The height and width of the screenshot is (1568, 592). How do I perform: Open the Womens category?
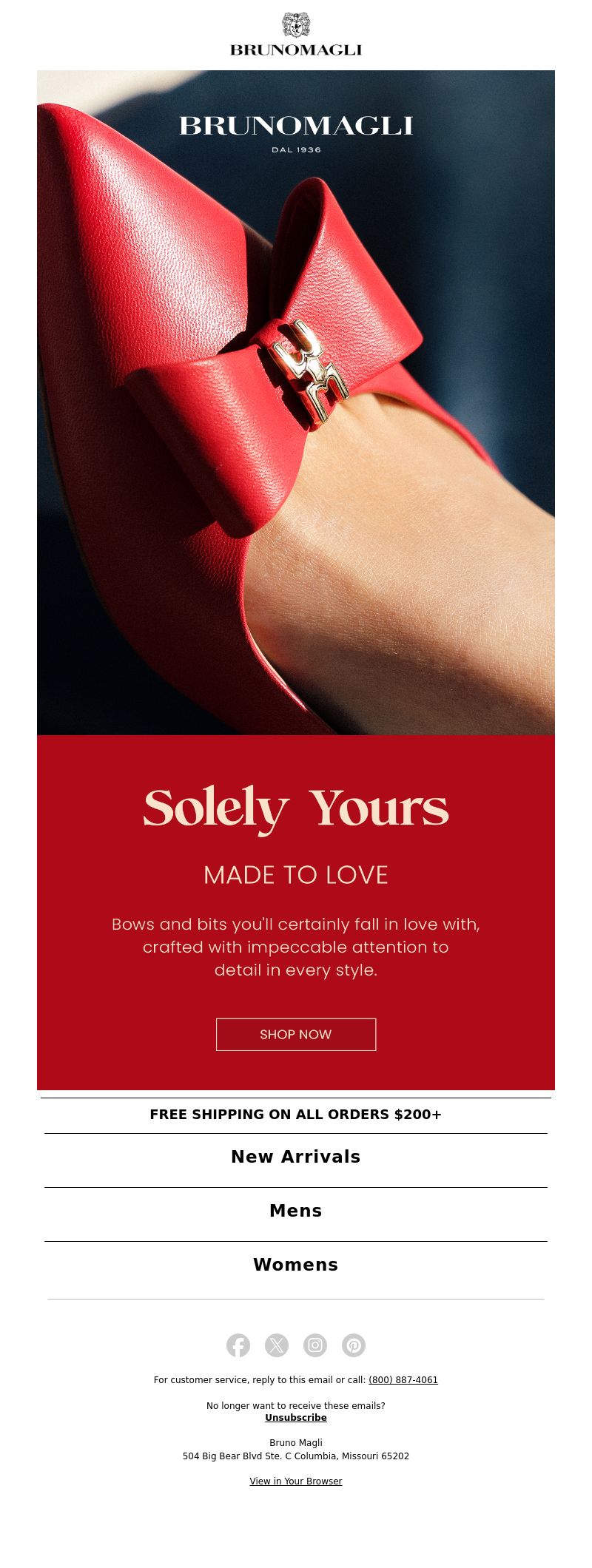pyautogui.click(x=296, y=1265)
